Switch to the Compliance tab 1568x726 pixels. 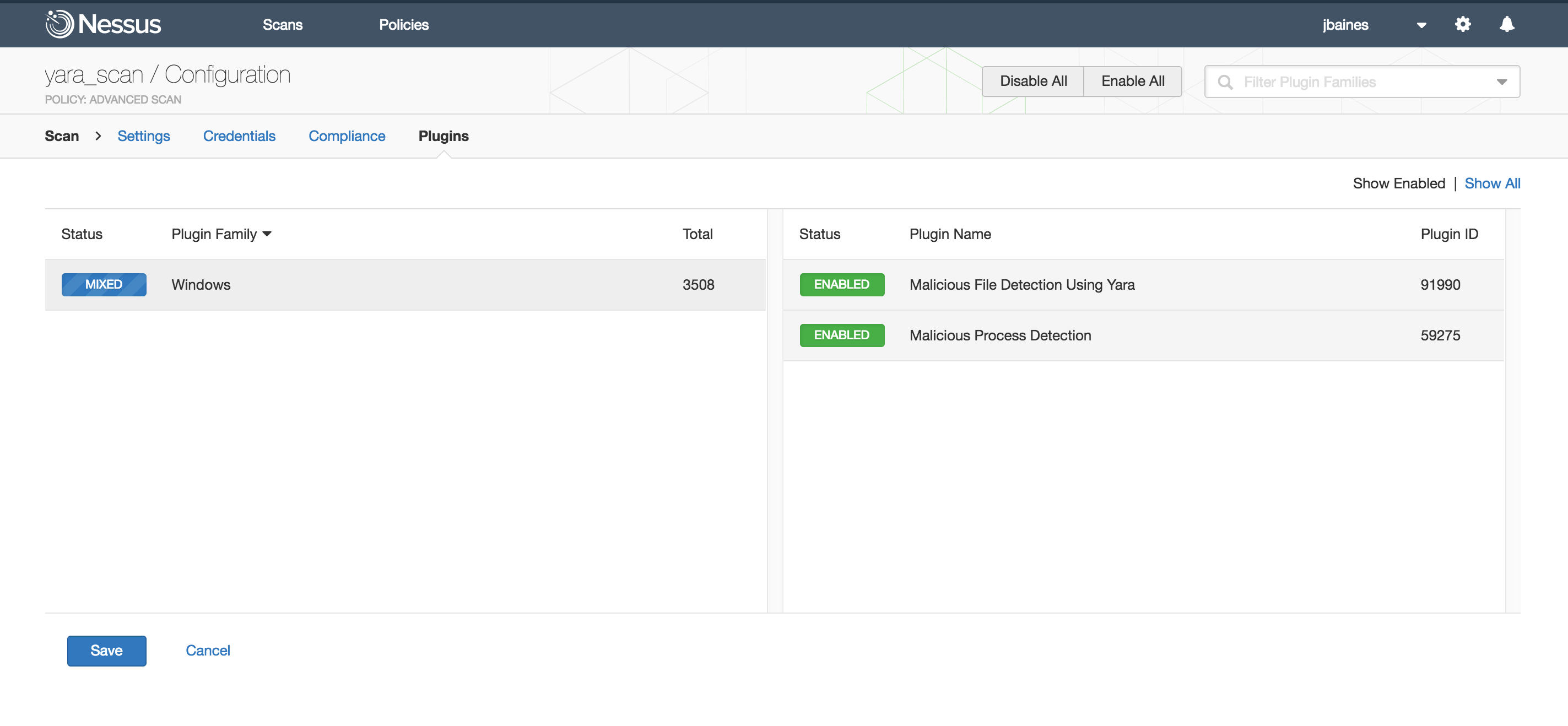point(347,136)
